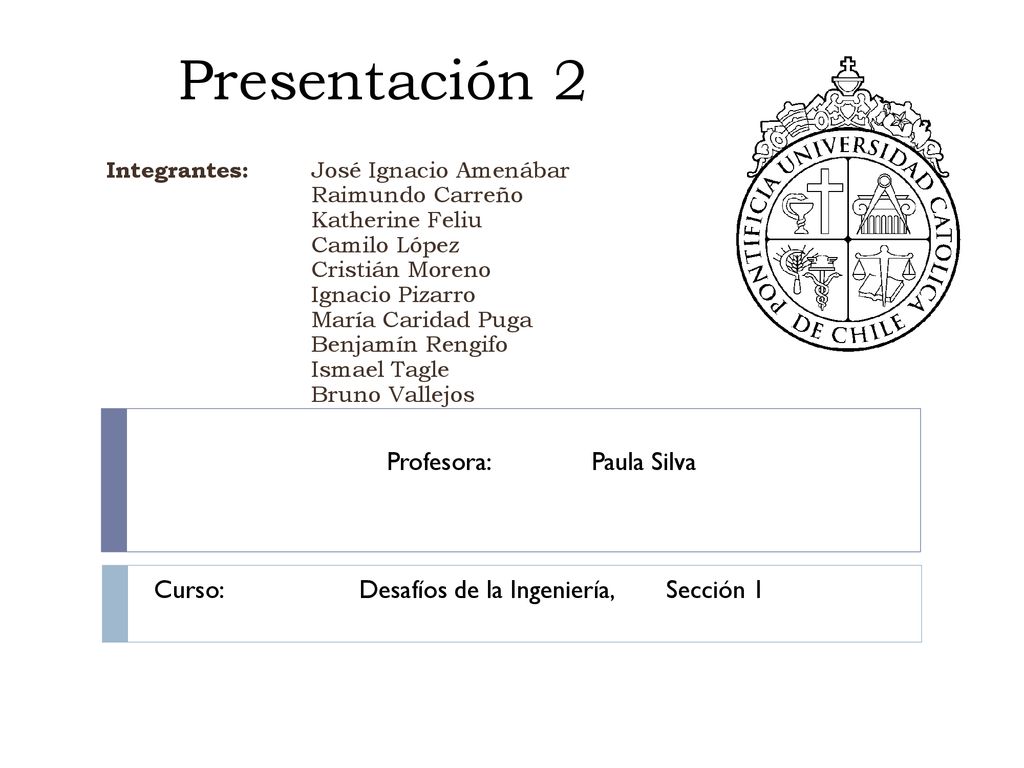Select the name Cristián Moreno
1024x768 pixels.
[x=400, y=270]
